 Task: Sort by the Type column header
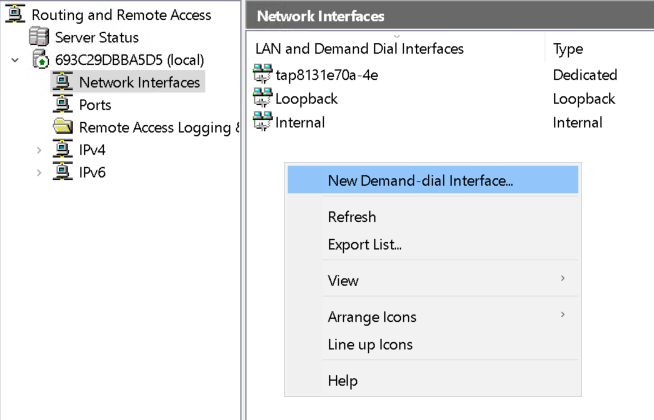click(568, 49)
